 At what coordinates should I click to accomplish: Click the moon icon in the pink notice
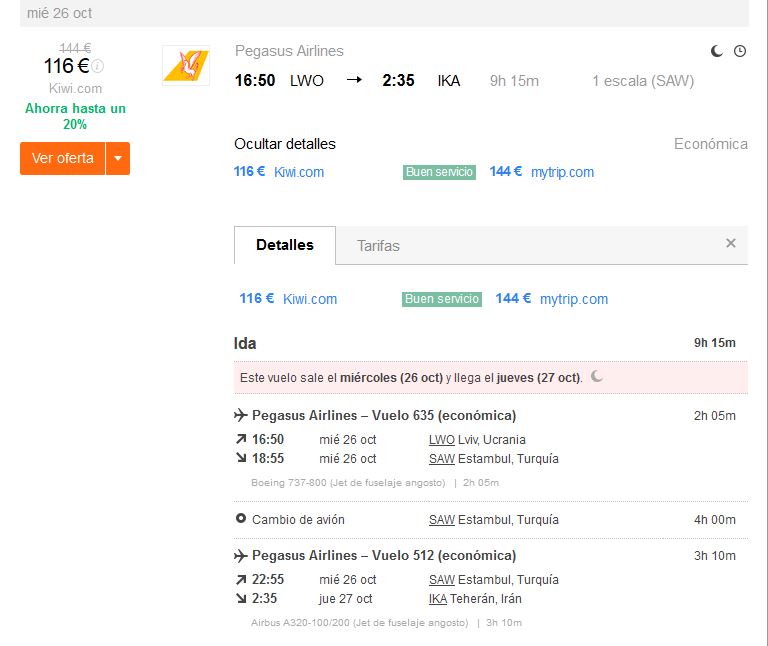597,376
